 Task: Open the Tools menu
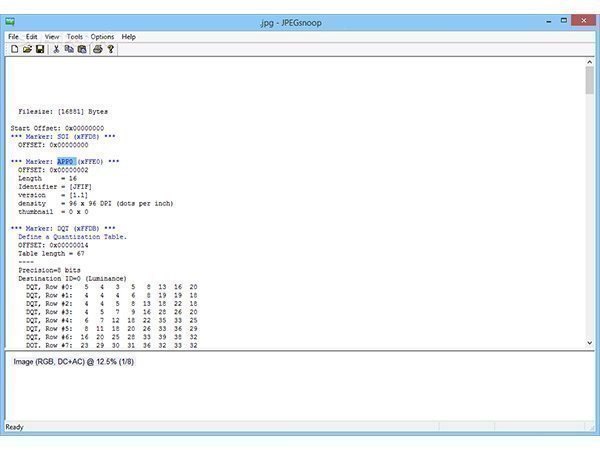pos(75,37)
